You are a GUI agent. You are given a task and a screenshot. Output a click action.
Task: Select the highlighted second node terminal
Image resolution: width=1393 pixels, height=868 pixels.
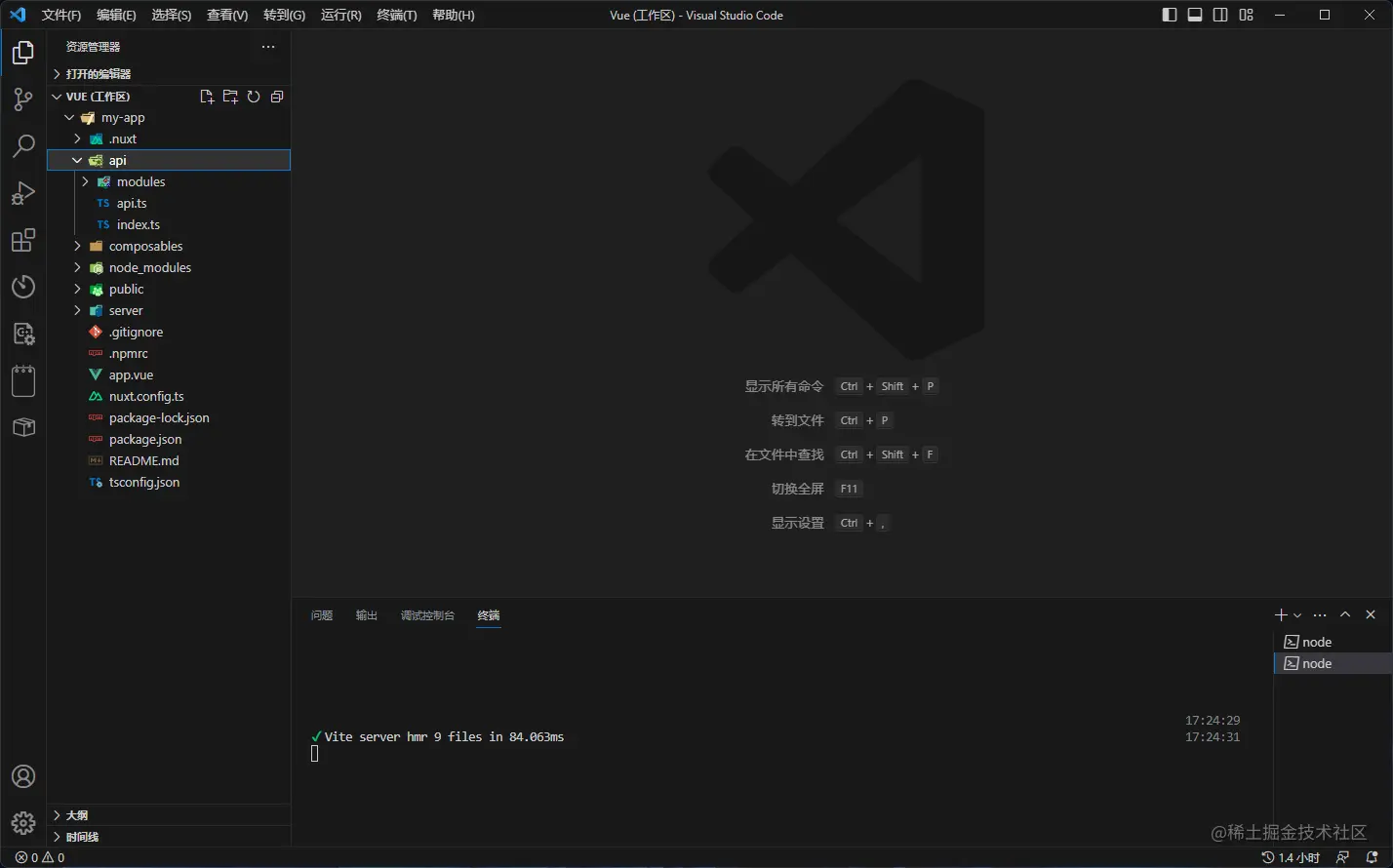pos(1333,663)
